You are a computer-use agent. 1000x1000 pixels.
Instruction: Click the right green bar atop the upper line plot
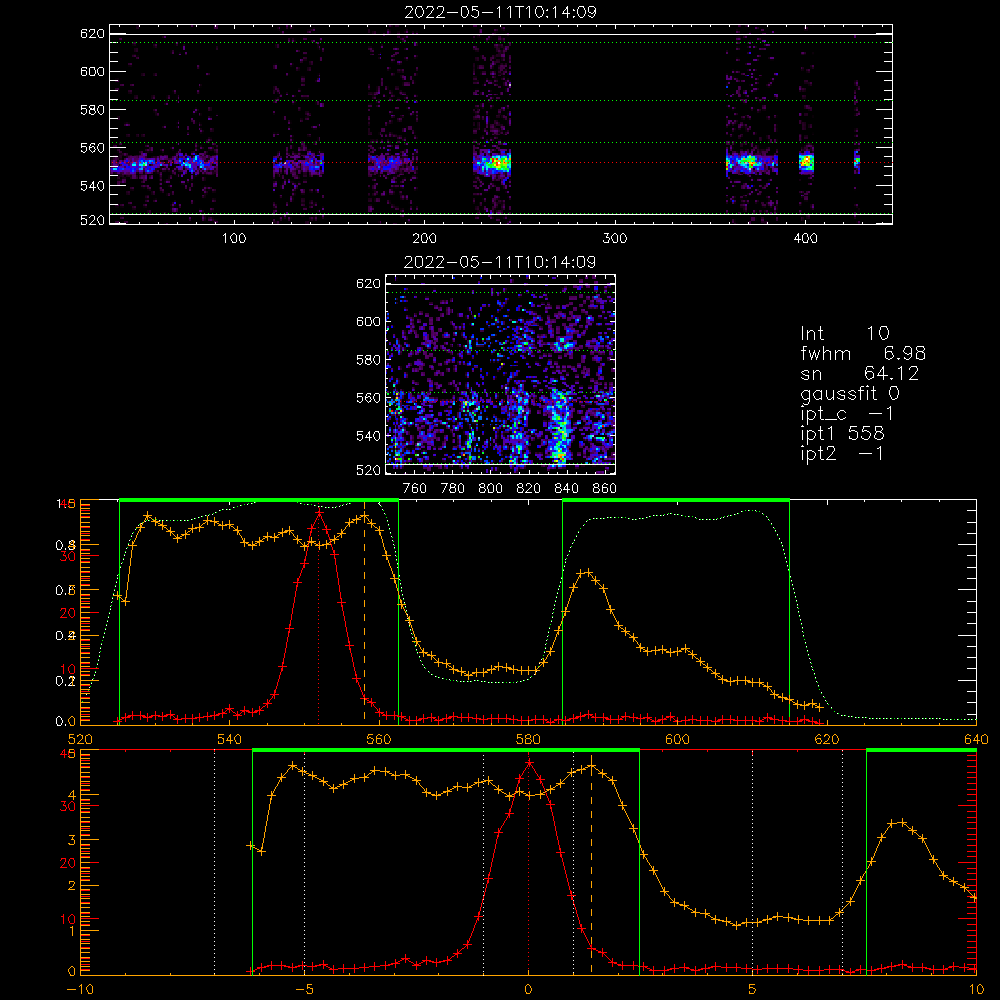[676, 500]
